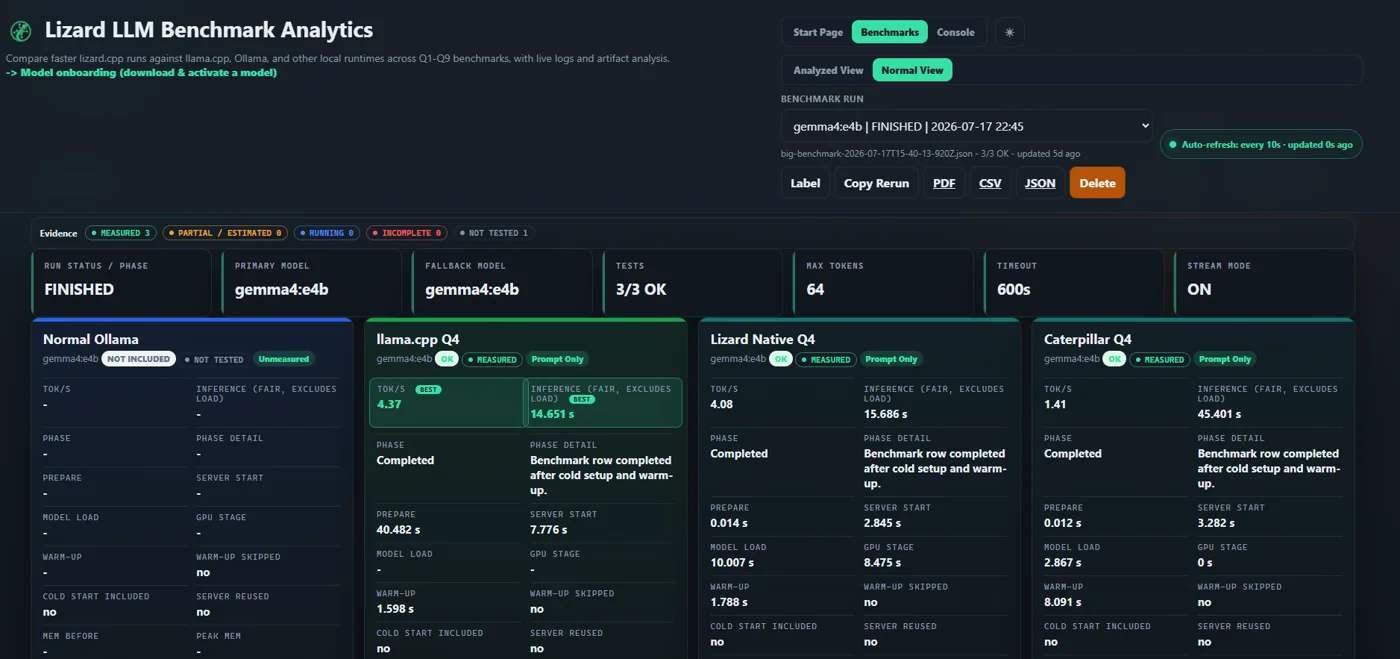
Task: Open the Benchmark Run dropdown
Action: coord(967,126)
